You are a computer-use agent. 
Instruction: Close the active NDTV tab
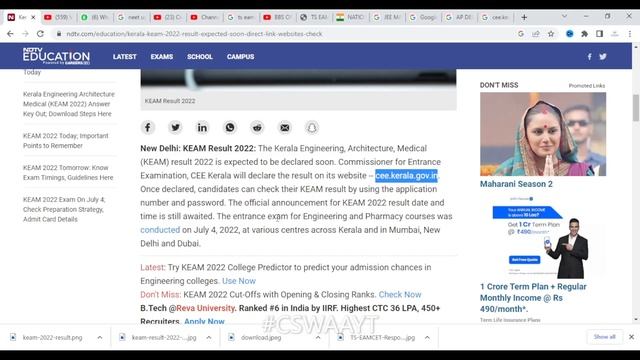[x=33, y=17]
